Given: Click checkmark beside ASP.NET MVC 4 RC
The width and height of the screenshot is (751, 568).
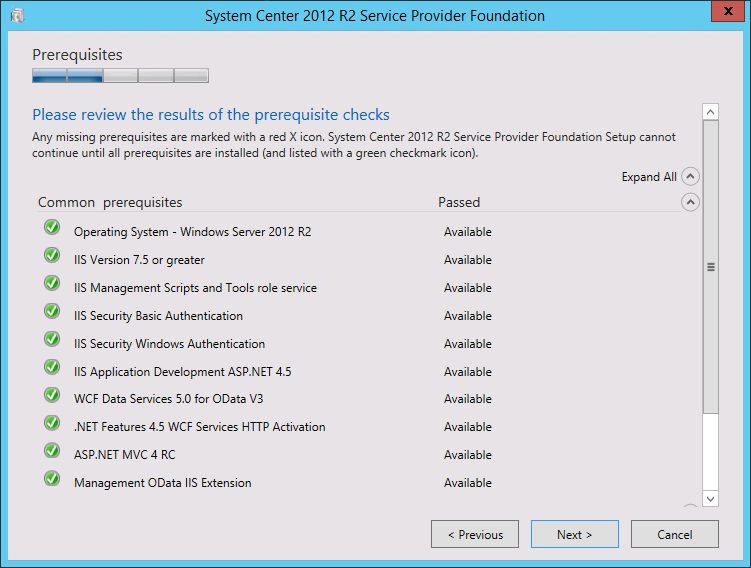Looking at the screenshot, I should coord(52,451).
